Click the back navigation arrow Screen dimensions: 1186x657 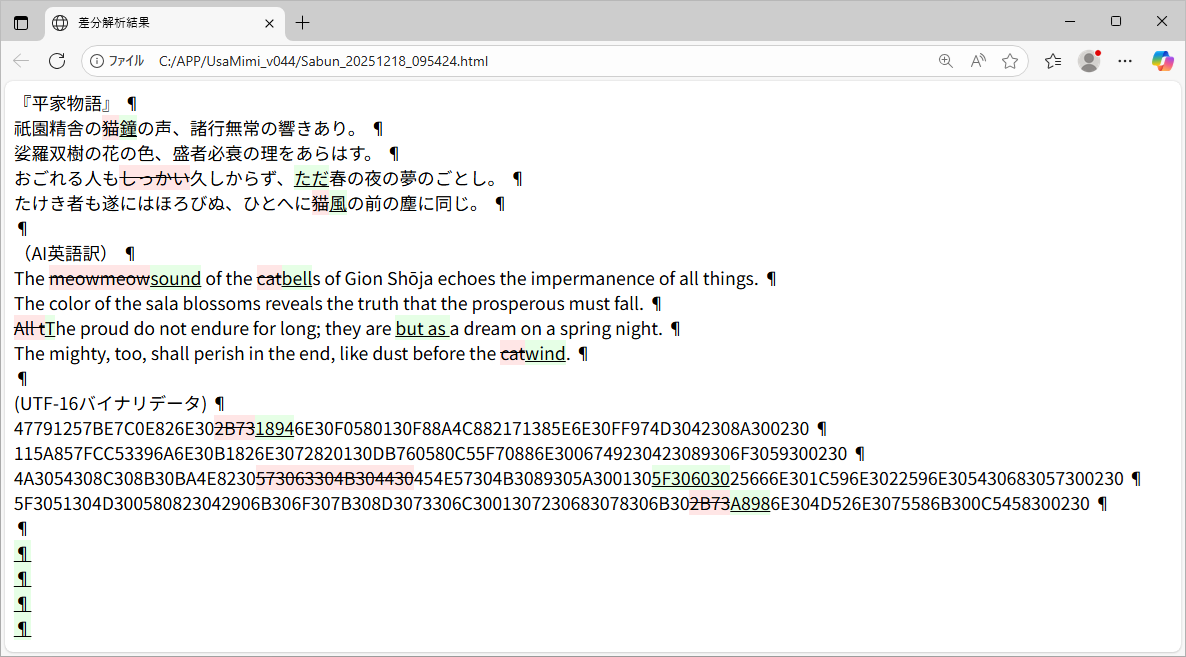click(x=21, y=61)
